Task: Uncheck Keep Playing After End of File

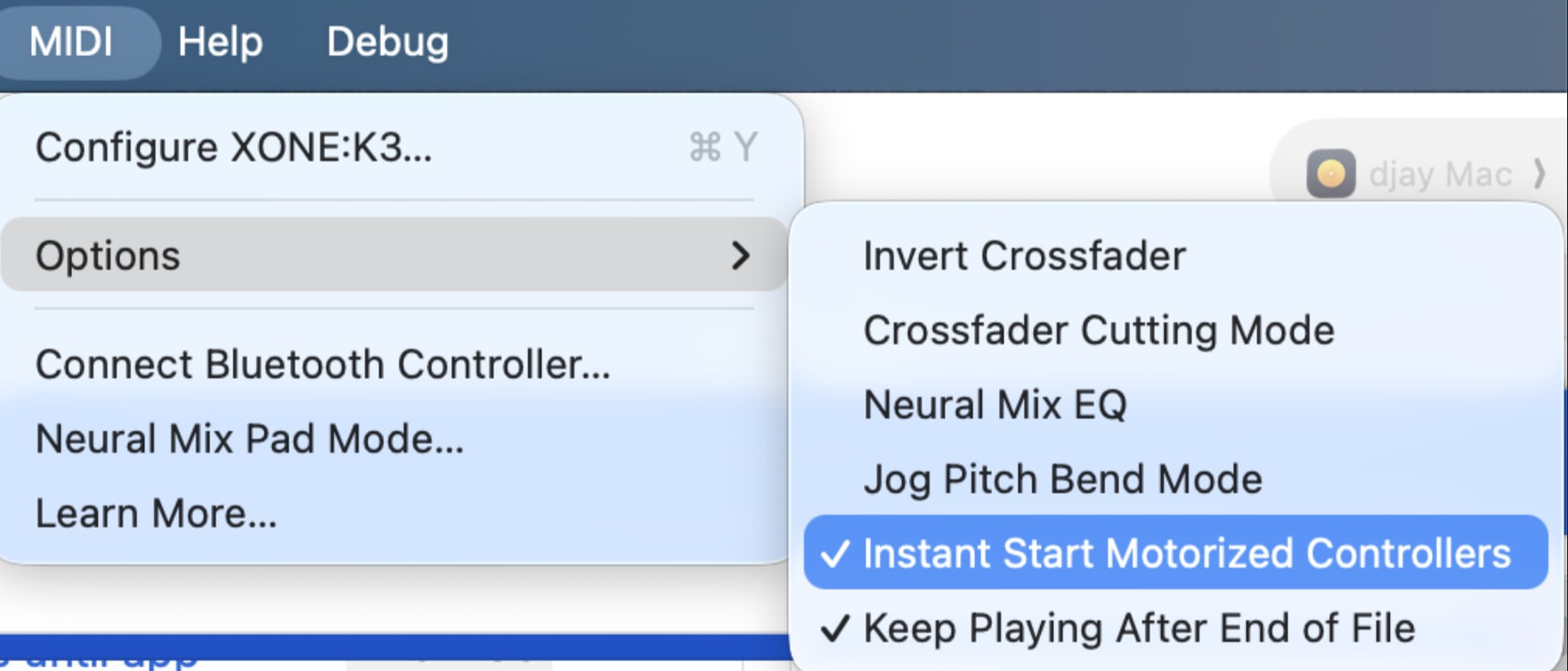Action: 1139,628
